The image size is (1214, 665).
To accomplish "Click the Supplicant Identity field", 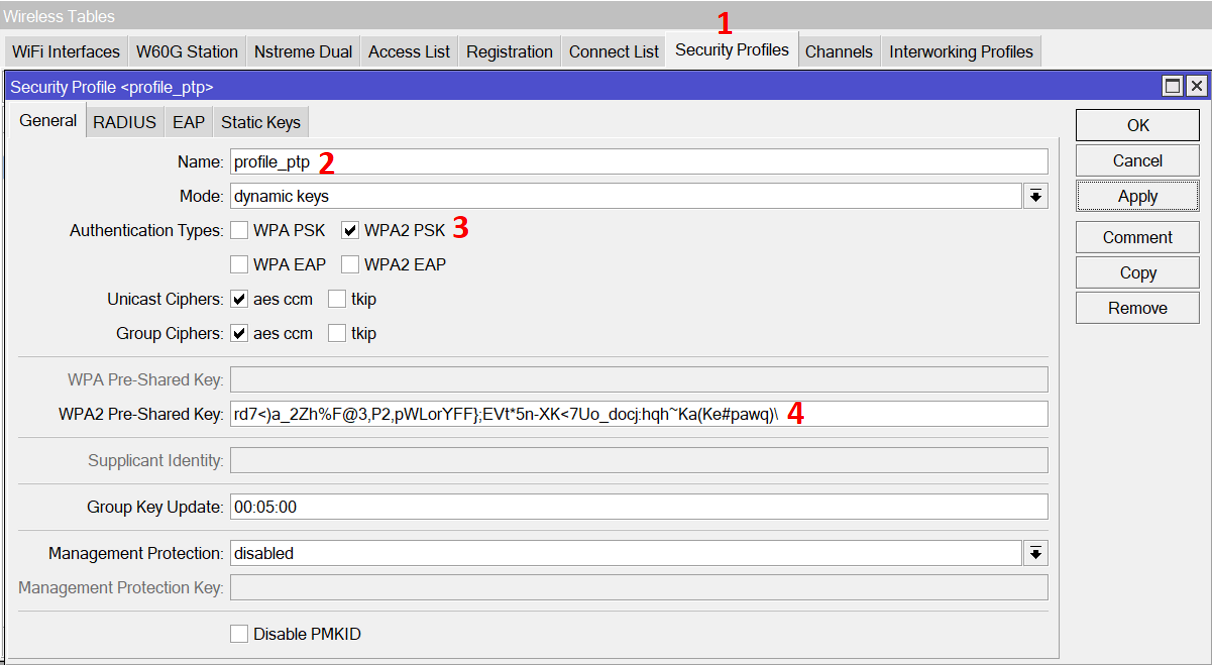I will coord(639,461).
